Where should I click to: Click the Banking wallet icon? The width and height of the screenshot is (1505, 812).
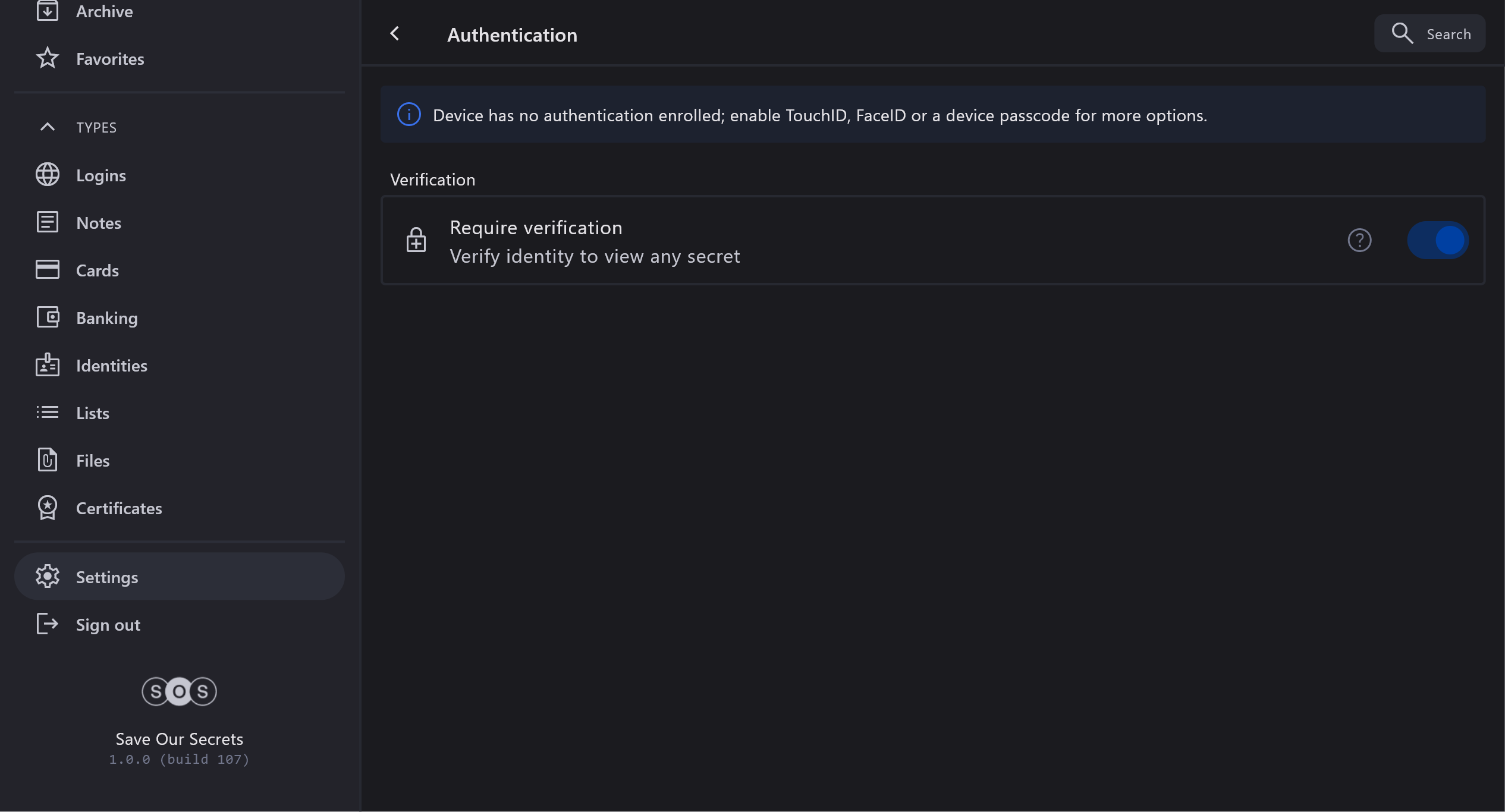[x=48, y=317]
